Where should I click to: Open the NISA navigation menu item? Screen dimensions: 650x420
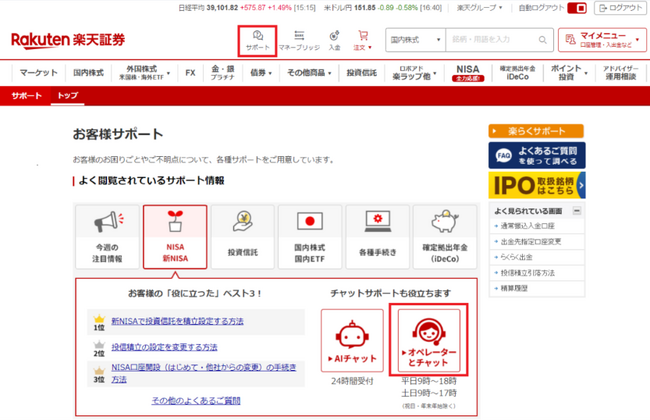pos(468,73)
